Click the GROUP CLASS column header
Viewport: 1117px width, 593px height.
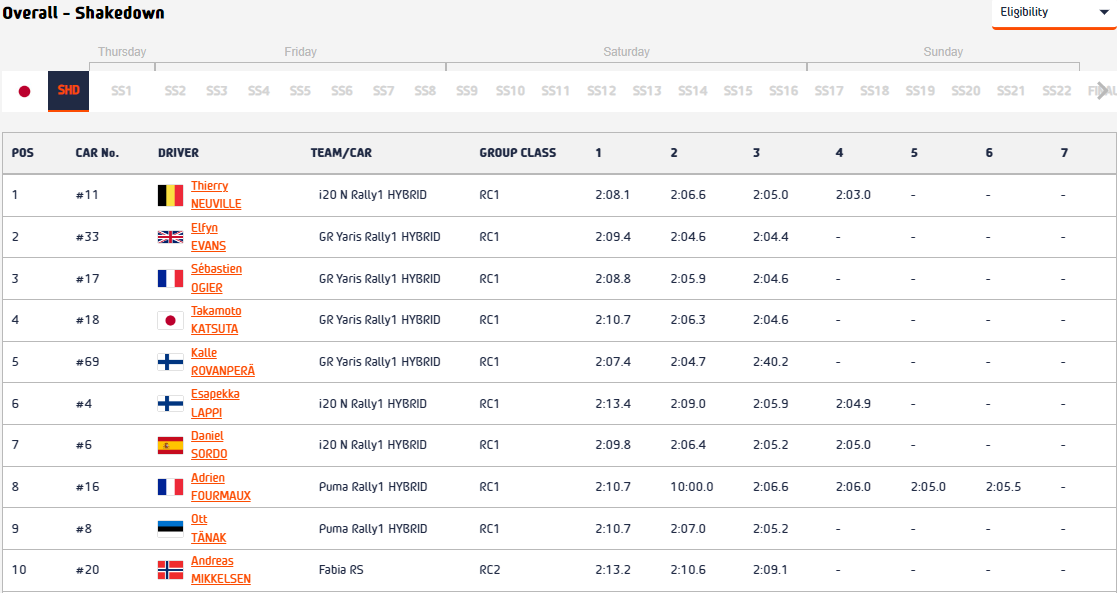click(517, 153)
